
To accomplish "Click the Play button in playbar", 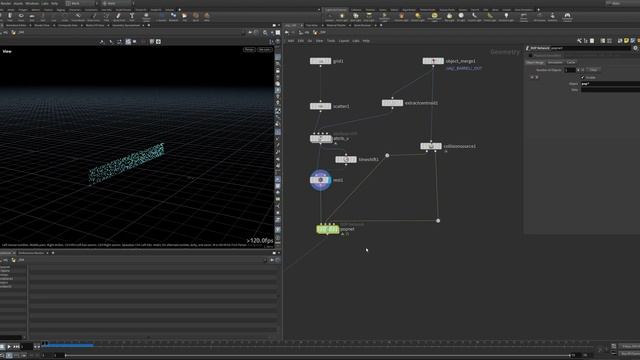I will [x=9, y=347].
